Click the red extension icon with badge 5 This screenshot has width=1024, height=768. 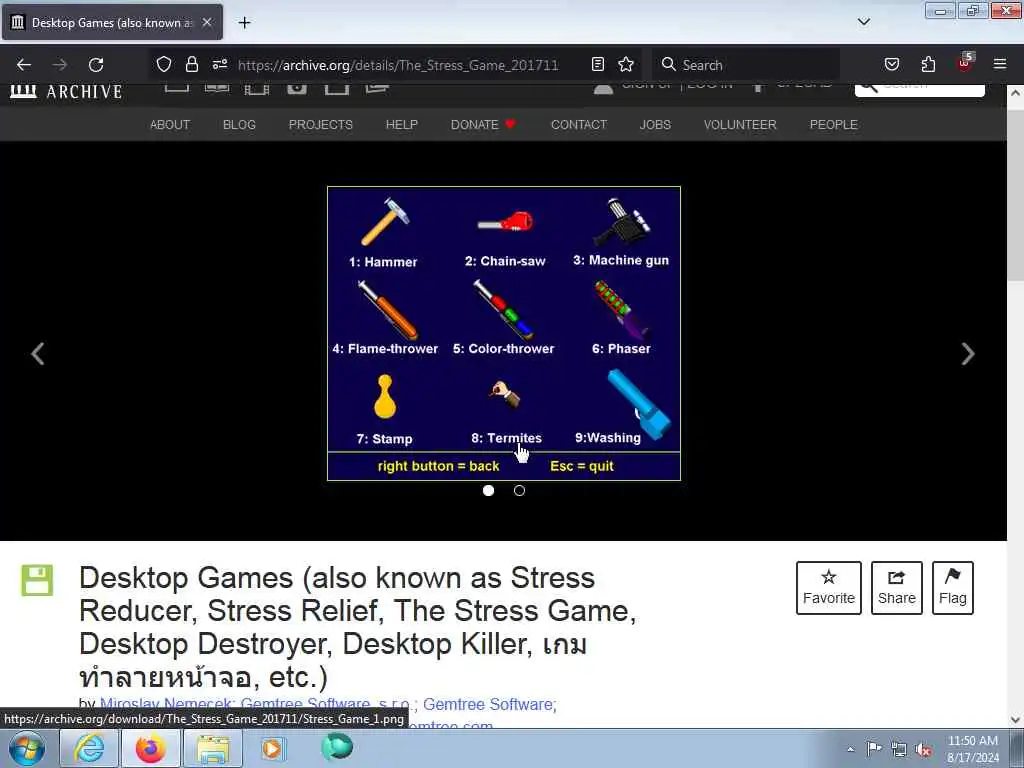[x=965, y=63]
